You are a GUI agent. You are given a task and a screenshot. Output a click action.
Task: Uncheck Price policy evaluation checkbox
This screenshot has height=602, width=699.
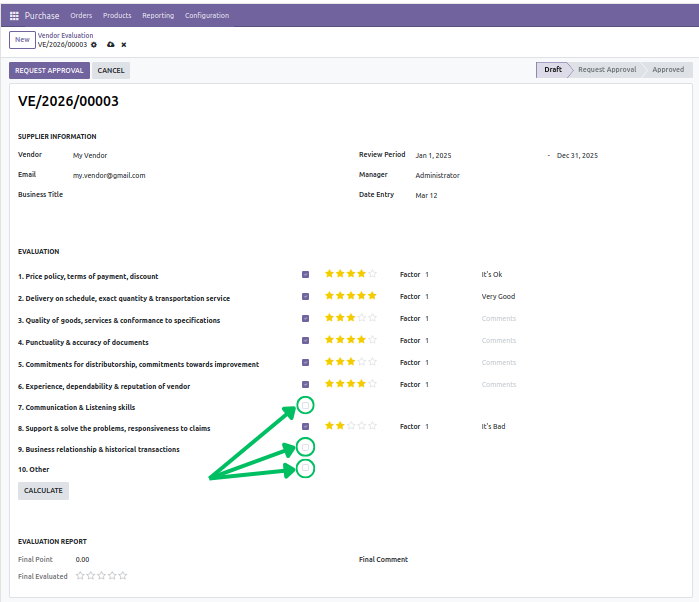(x=305, y=275)
